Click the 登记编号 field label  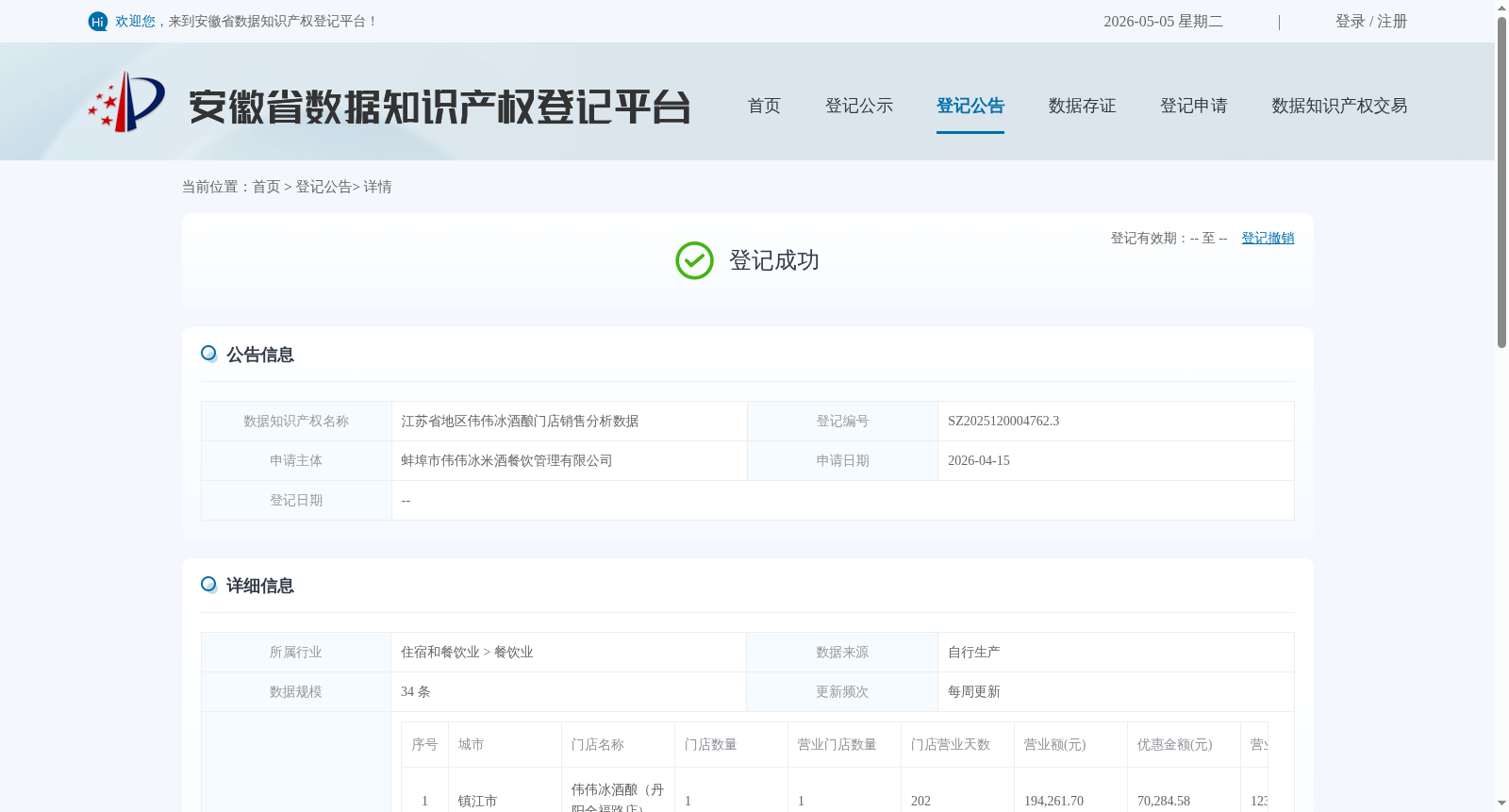[842, 421]
